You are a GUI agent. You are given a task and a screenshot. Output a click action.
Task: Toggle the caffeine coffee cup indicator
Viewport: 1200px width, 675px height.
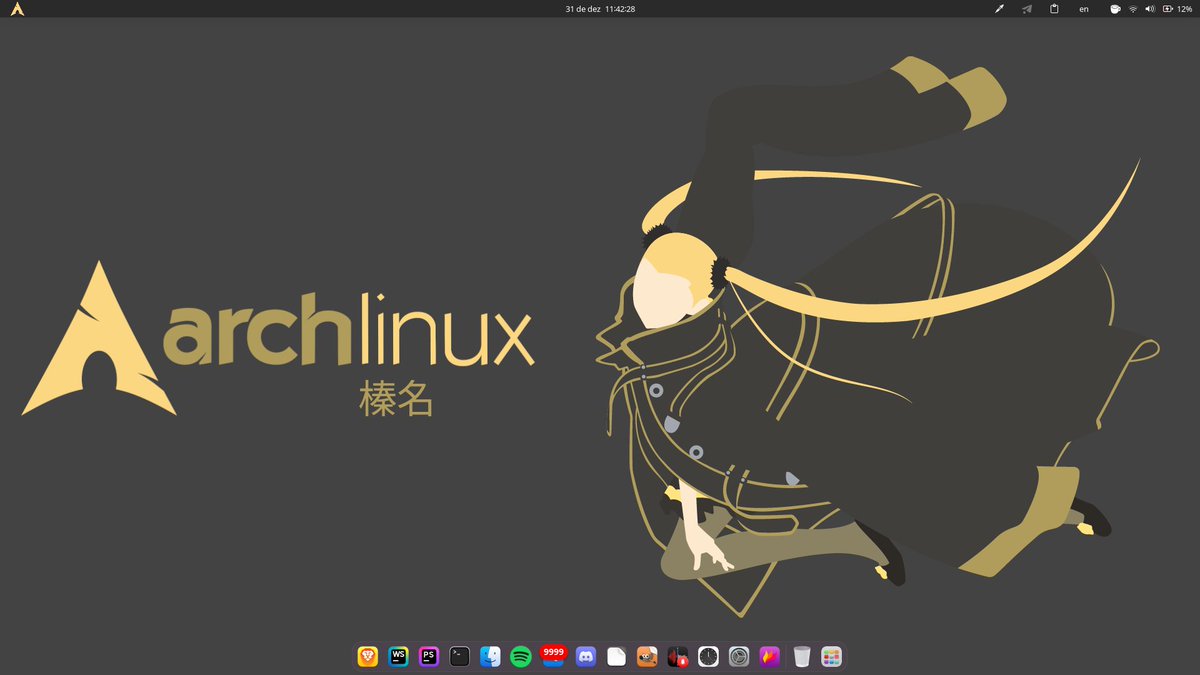coord(1115,9)
